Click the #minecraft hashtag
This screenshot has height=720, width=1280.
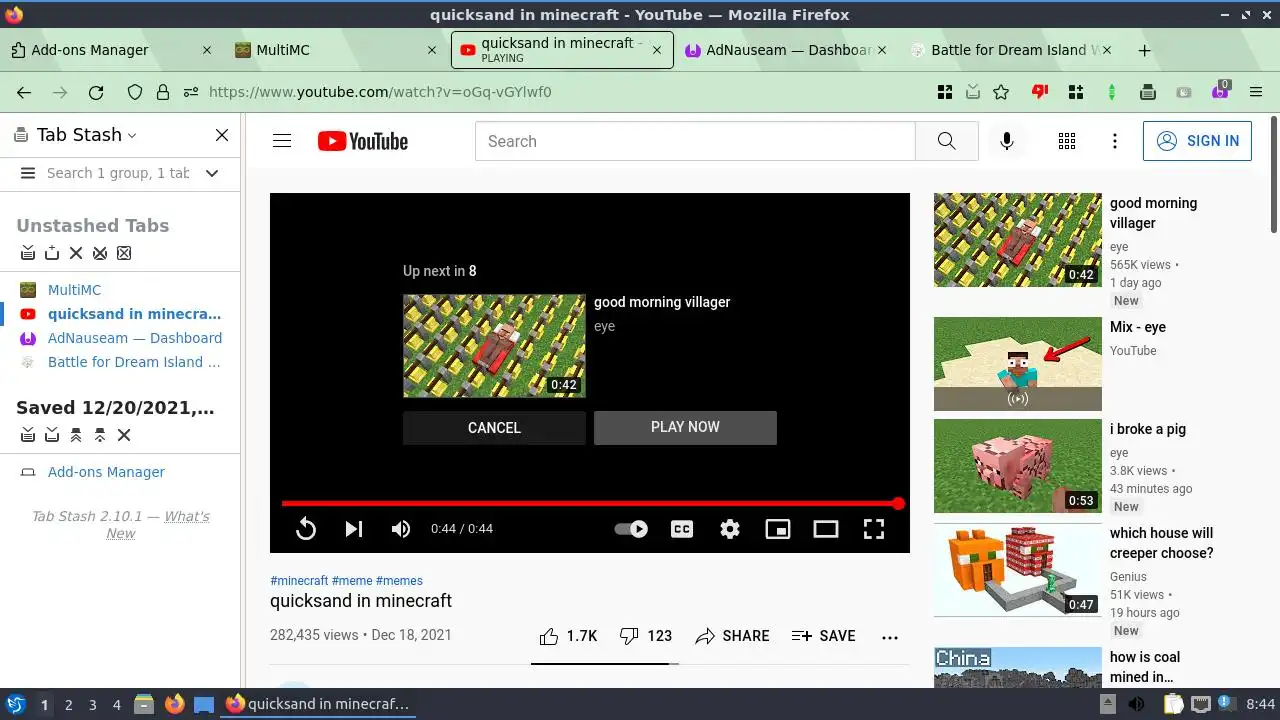pyautogui.click(x=299, y=581)
